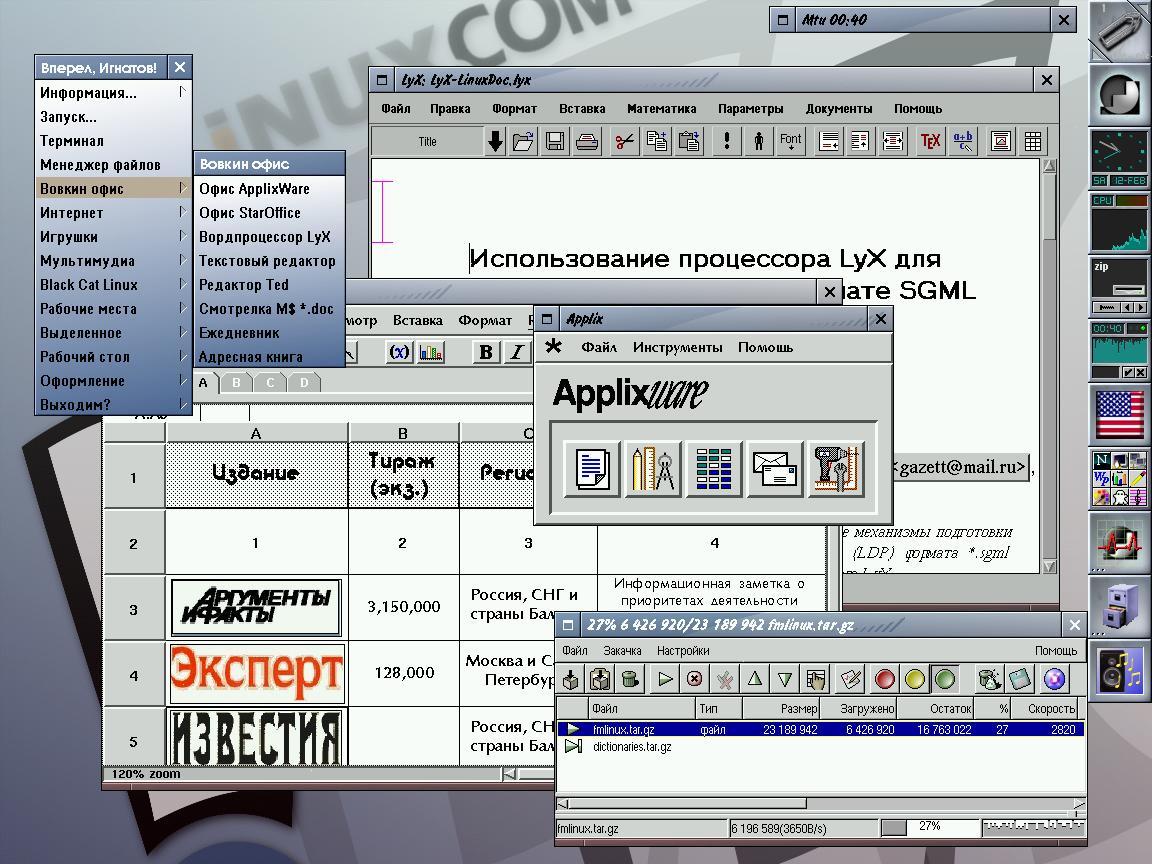1152x864 pixels.
Task: Select the dictionaries.tar.gz download row
Action: point(821,746)
